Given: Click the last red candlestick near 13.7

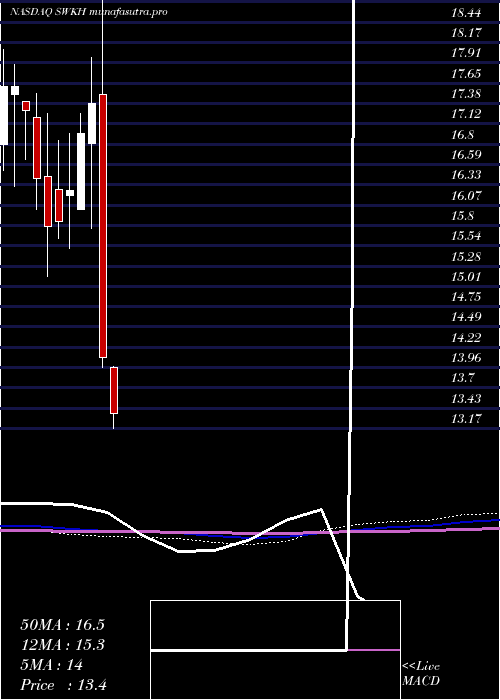Looking at the screenshot, I should coord(114,390).
